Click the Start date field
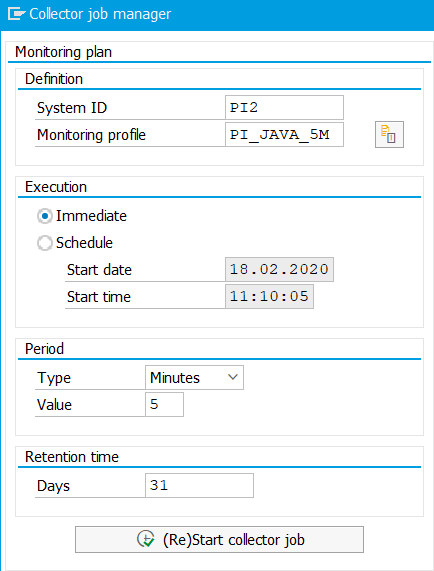The width and height of the screenshot is (434, 571). point(279,269)
